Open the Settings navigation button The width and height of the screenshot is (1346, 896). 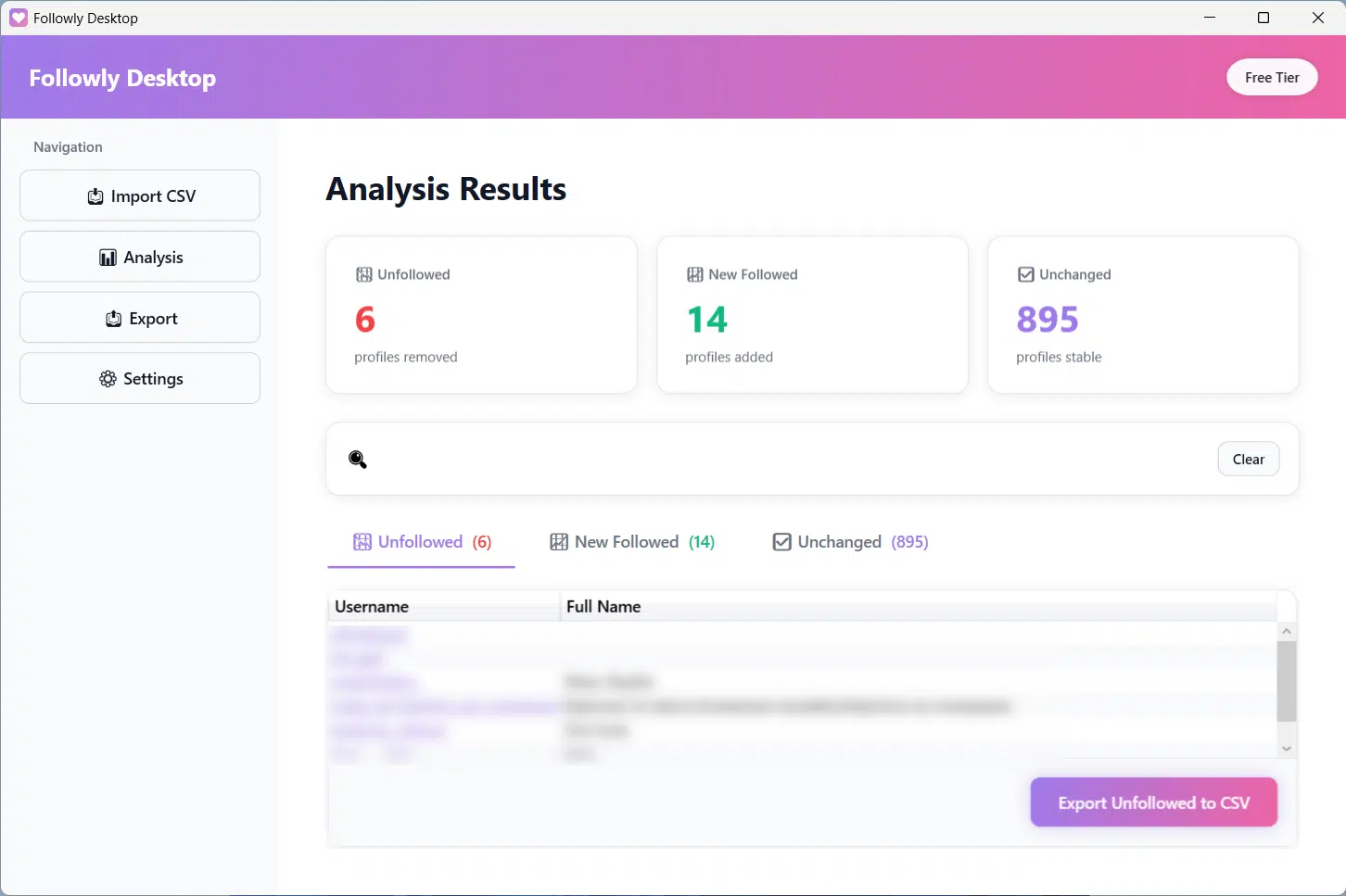pyautogui.click(x=140, y=378)
